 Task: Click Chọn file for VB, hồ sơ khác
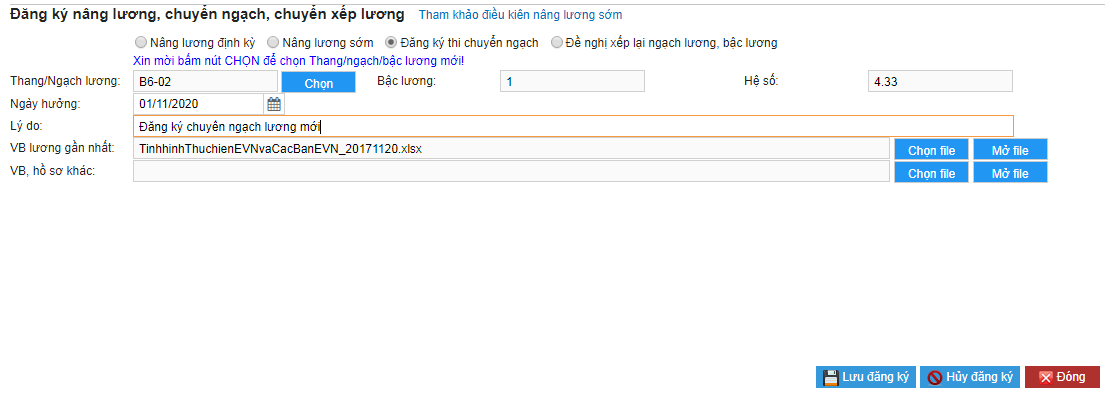(932, 173)
